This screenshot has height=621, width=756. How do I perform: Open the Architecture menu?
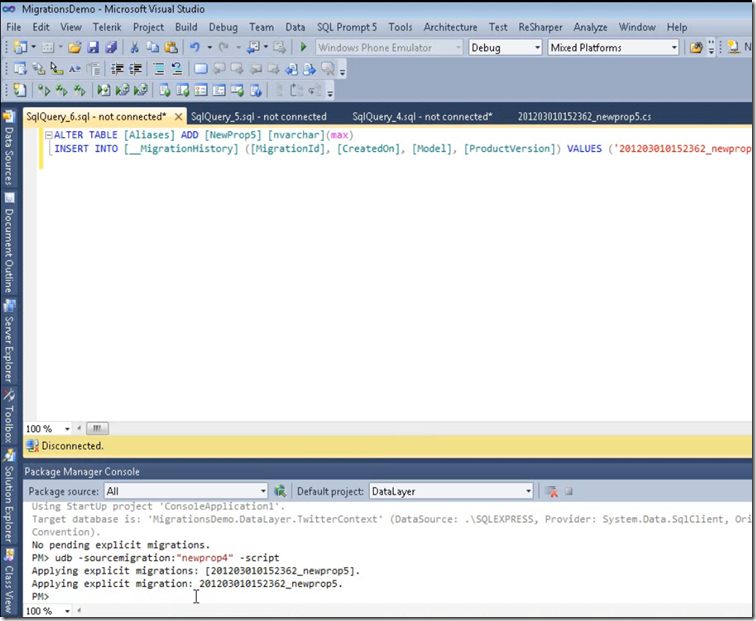(450, 27)
